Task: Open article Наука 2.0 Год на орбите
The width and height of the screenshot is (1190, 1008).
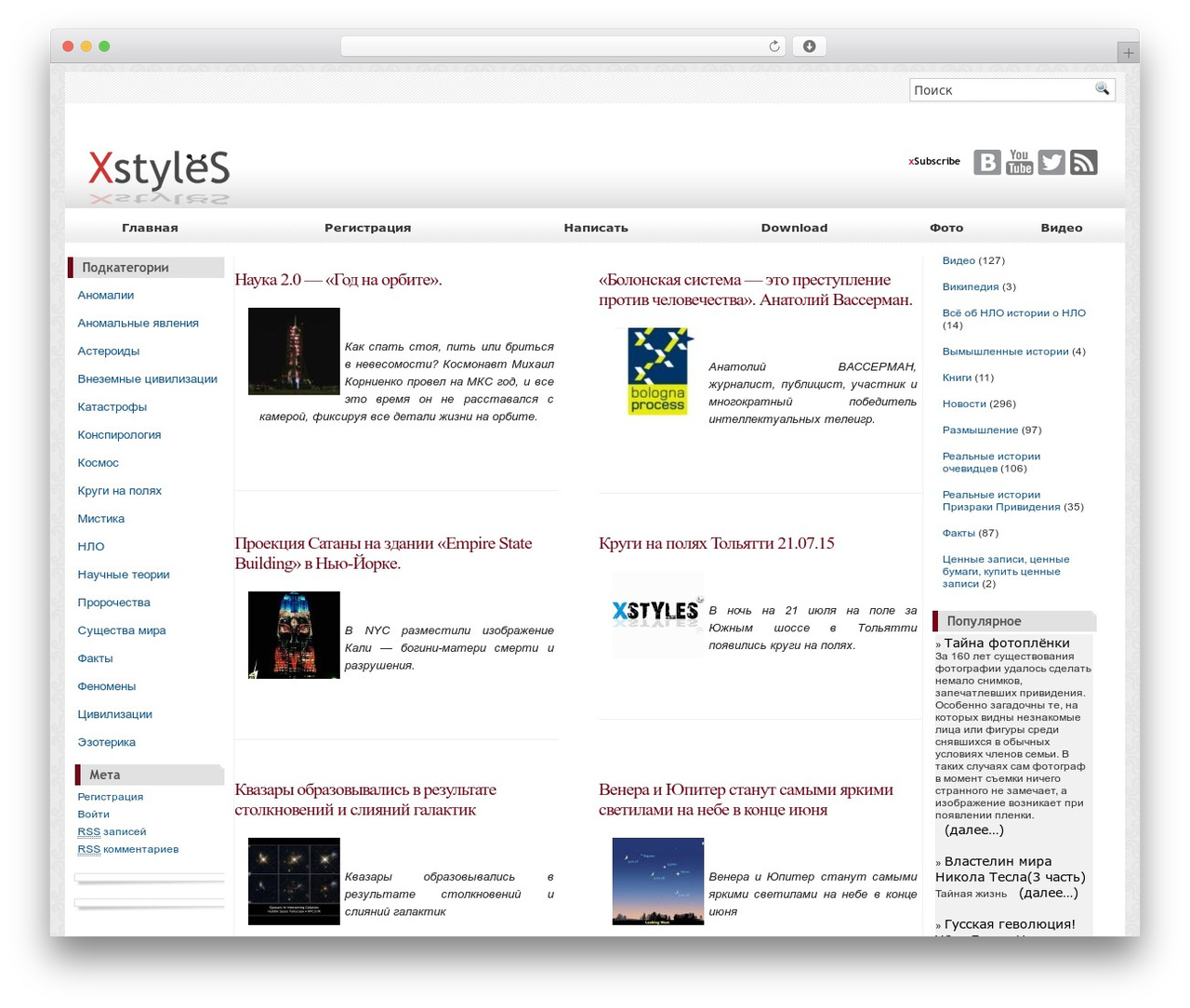Action: (x=338, y=280)
